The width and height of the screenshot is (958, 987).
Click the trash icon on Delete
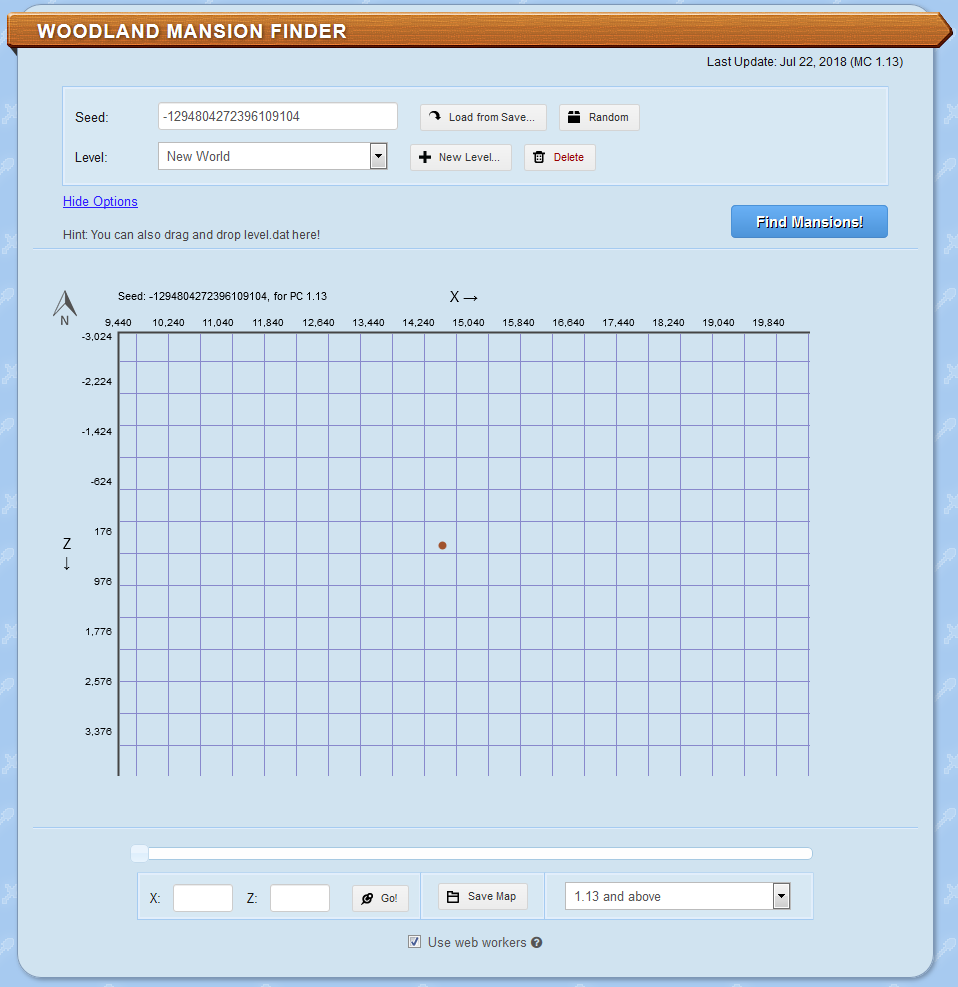pos(539,157)
